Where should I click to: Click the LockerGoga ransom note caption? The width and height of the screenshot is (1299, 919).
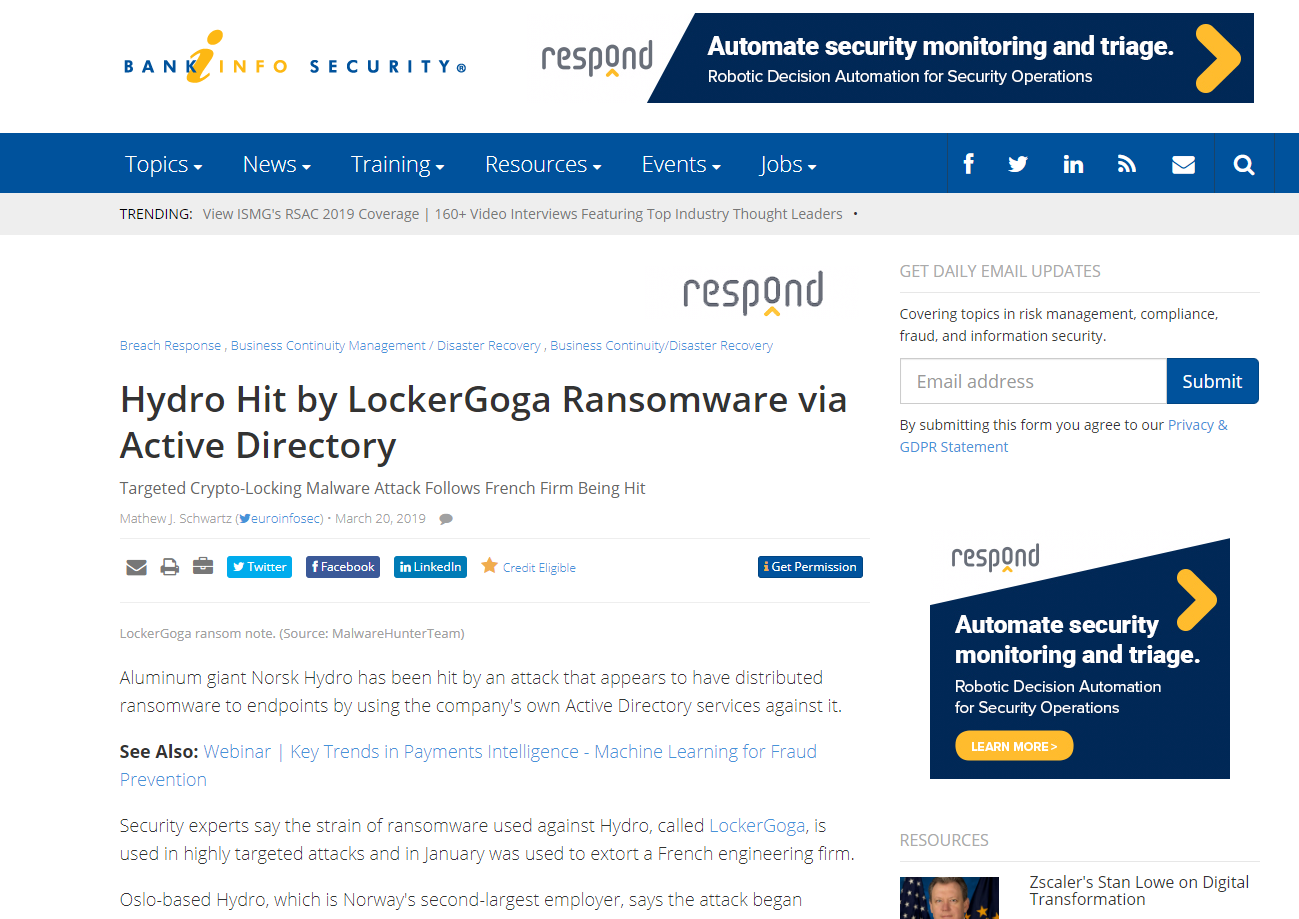click(292, 633)
